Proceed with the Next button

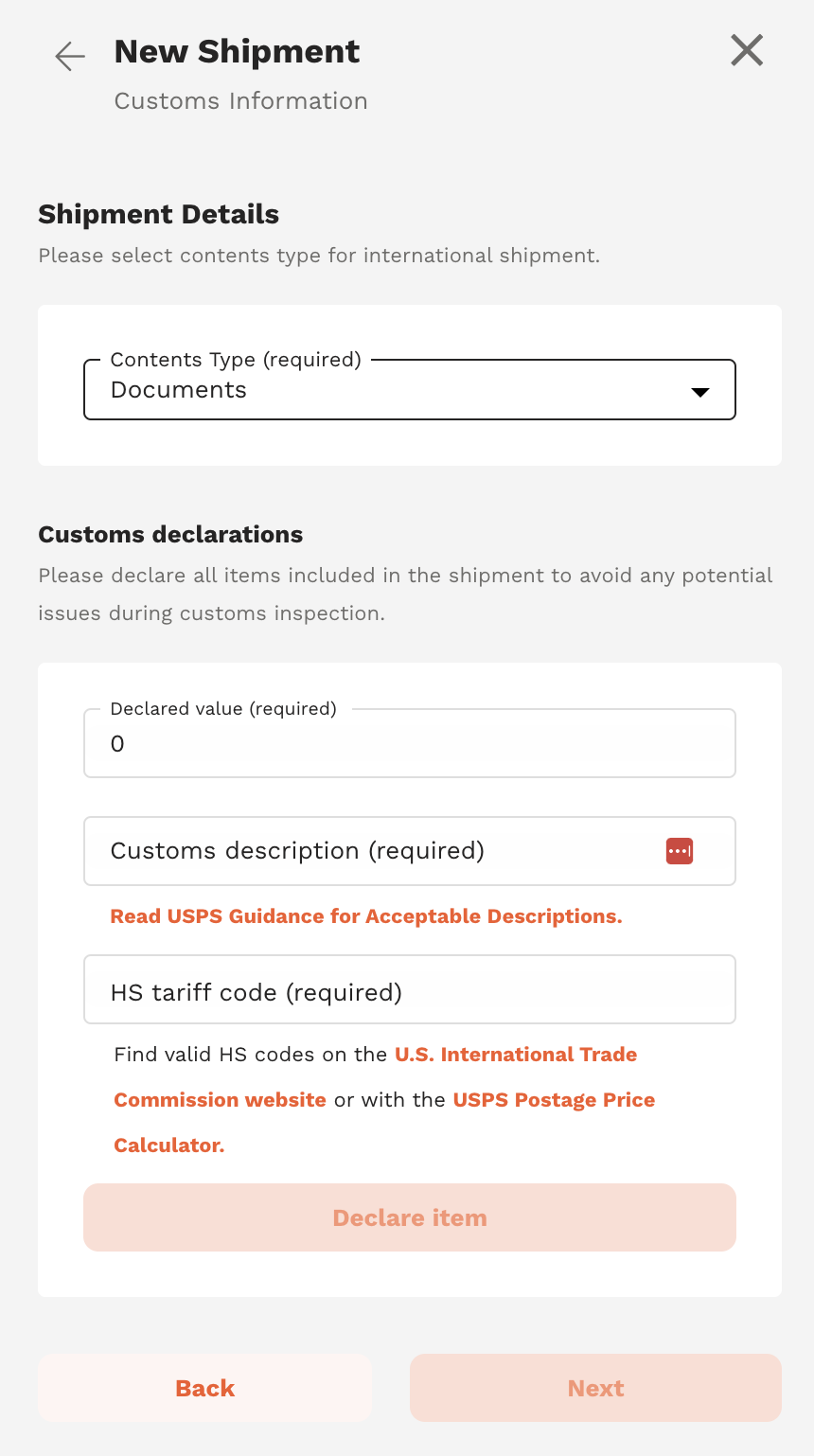(595, 1388)
